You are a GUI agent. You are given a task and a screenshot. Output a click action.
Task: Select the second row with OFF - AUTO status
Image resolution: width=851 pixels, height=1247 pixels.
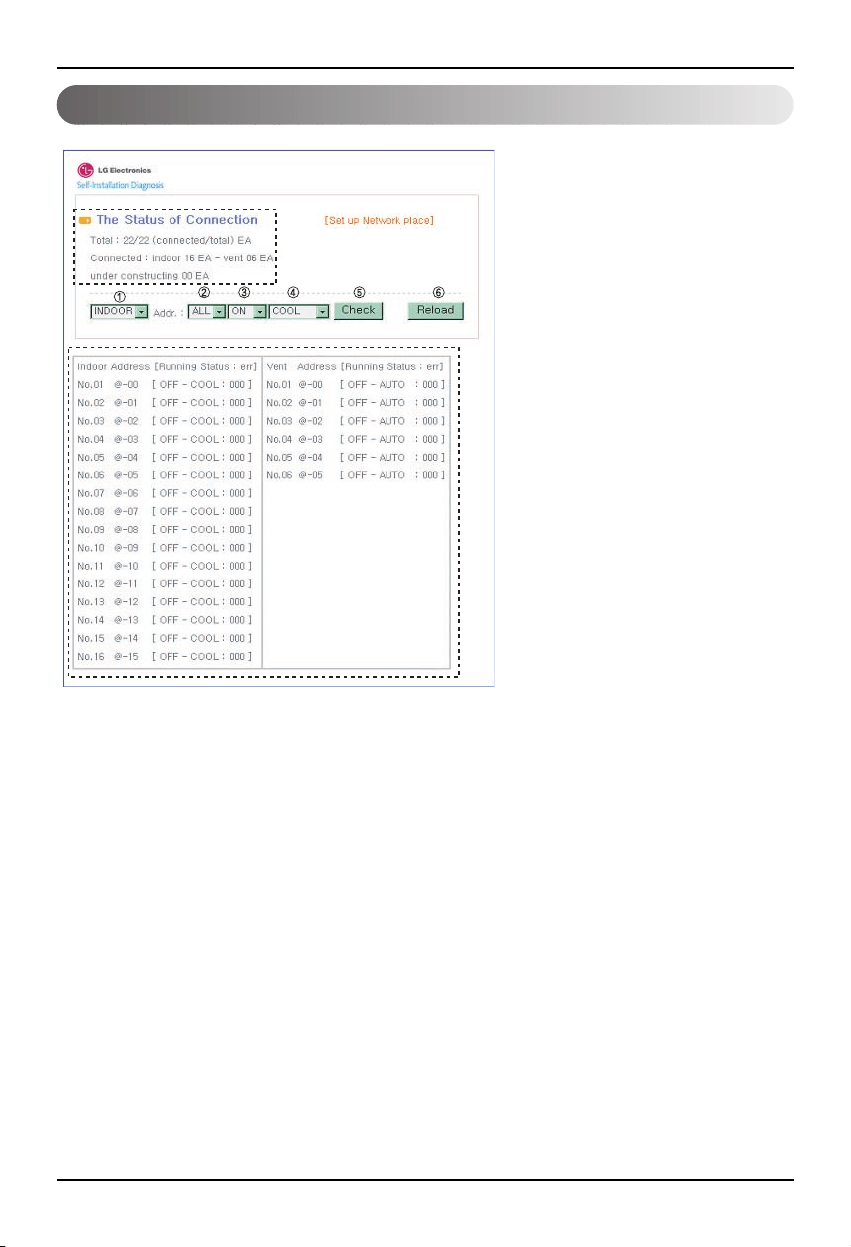tap(355, 402)
